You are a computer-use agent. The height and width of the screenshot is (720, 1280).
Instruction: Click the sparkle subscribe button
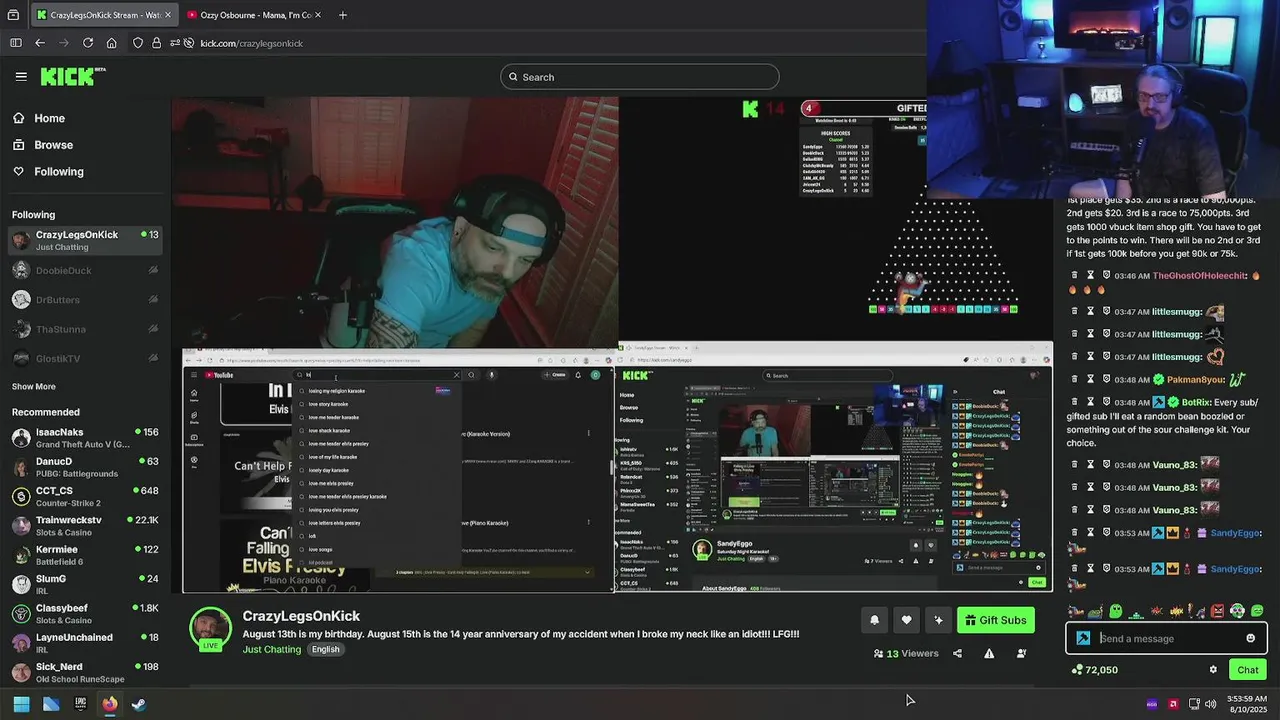[x=938, y=620]
